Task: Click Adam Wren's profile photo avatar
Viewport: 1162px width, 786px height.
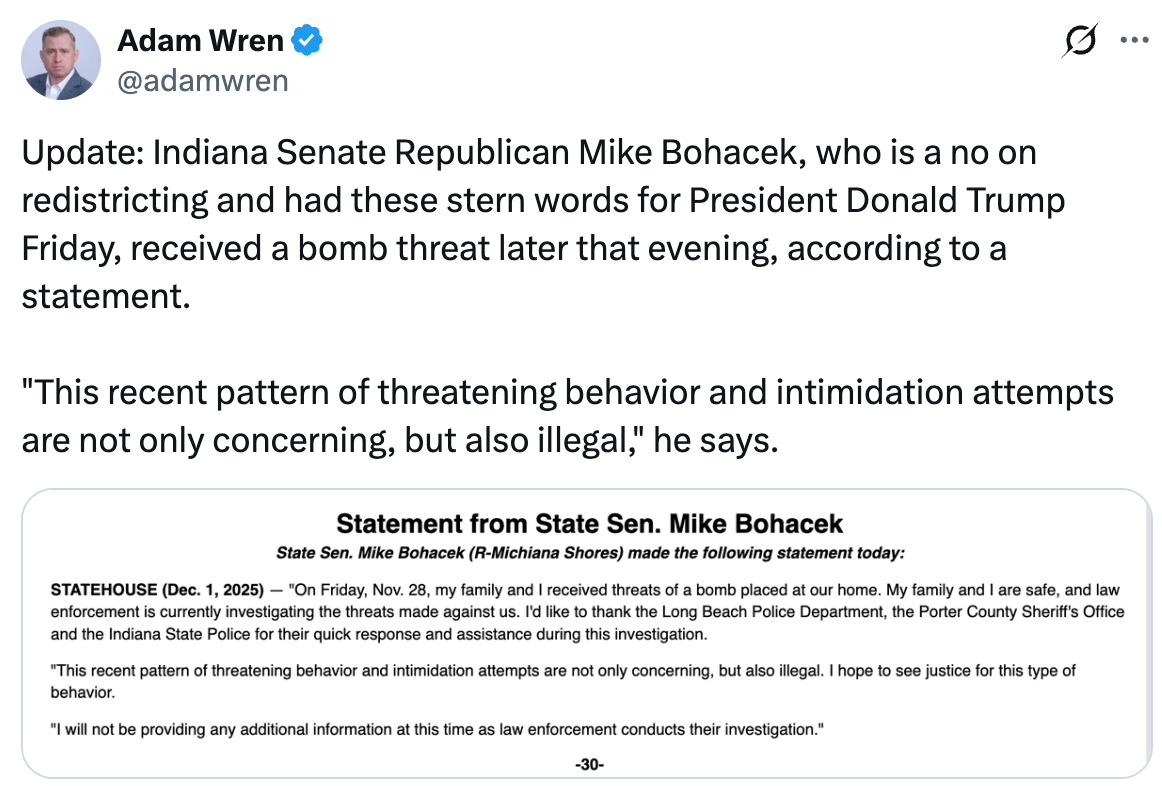Action: pos(61,60)
